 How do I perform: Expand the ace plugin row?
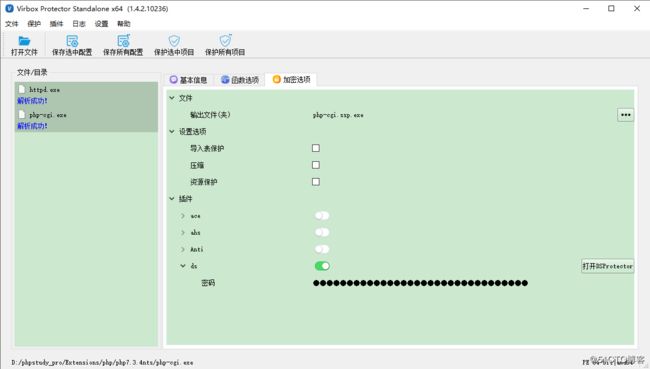183,216
